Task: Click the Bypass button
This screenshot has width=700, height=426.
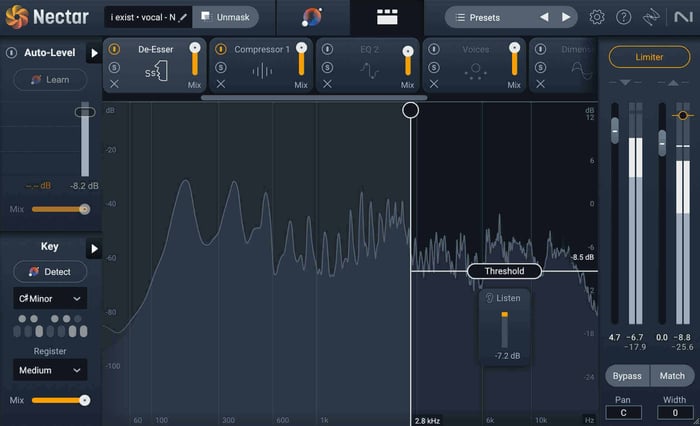Action: (627, 376)
